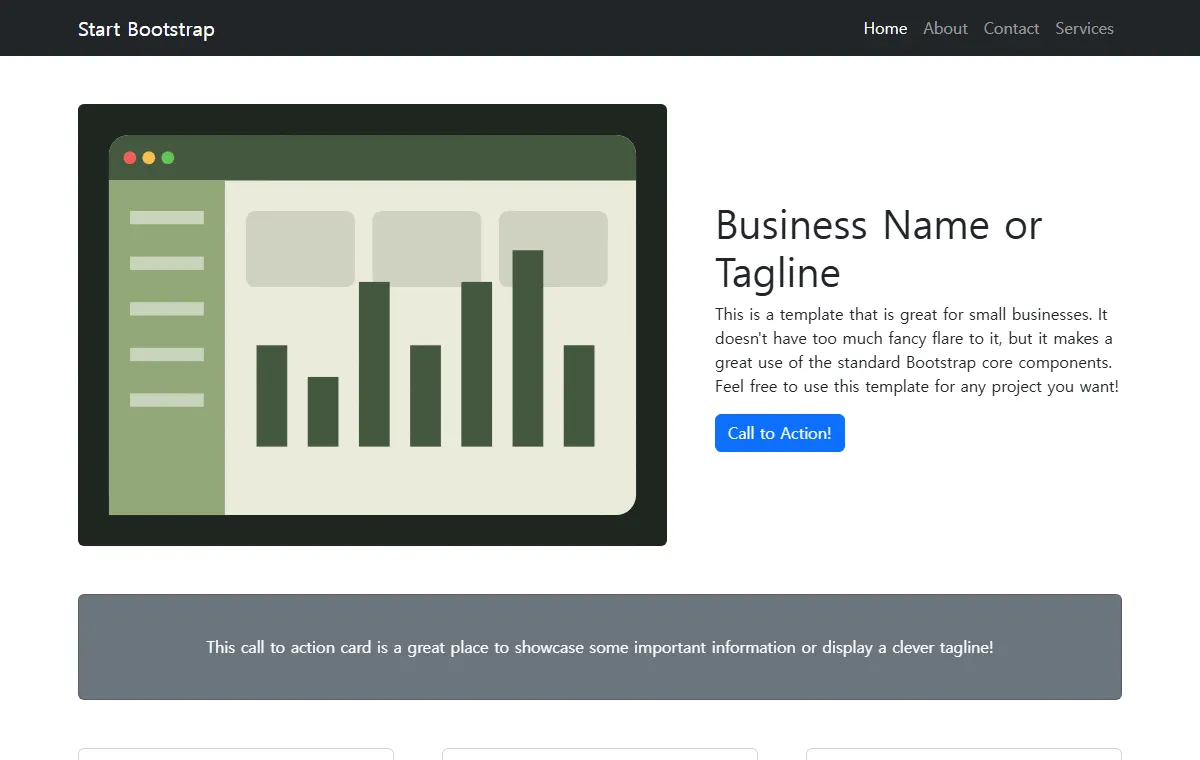Click the Business Name or Tagline heading
The width and height of the screenshot is (1200, 760).
pos(879,249)
